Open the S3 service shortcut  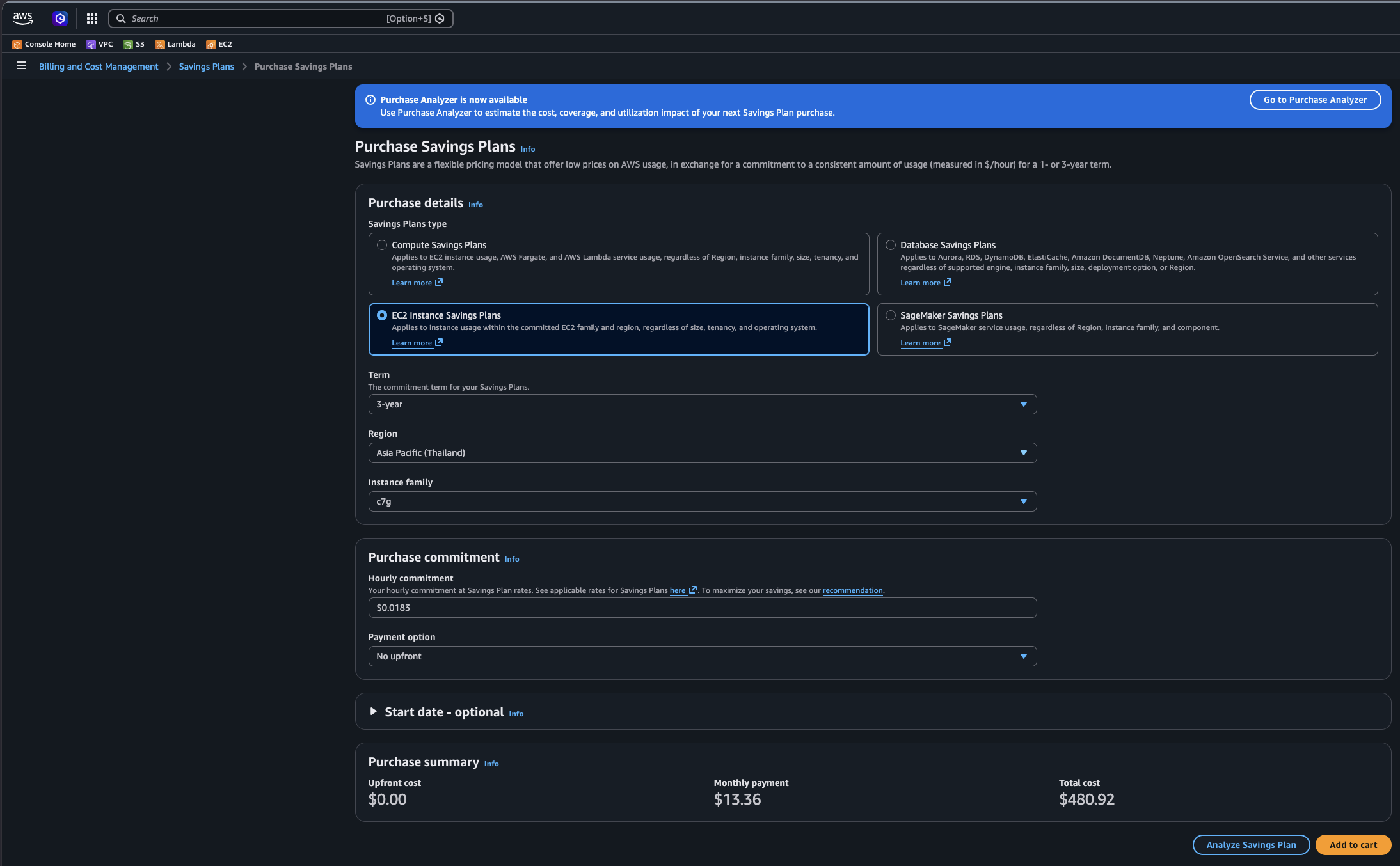[134, 44]
